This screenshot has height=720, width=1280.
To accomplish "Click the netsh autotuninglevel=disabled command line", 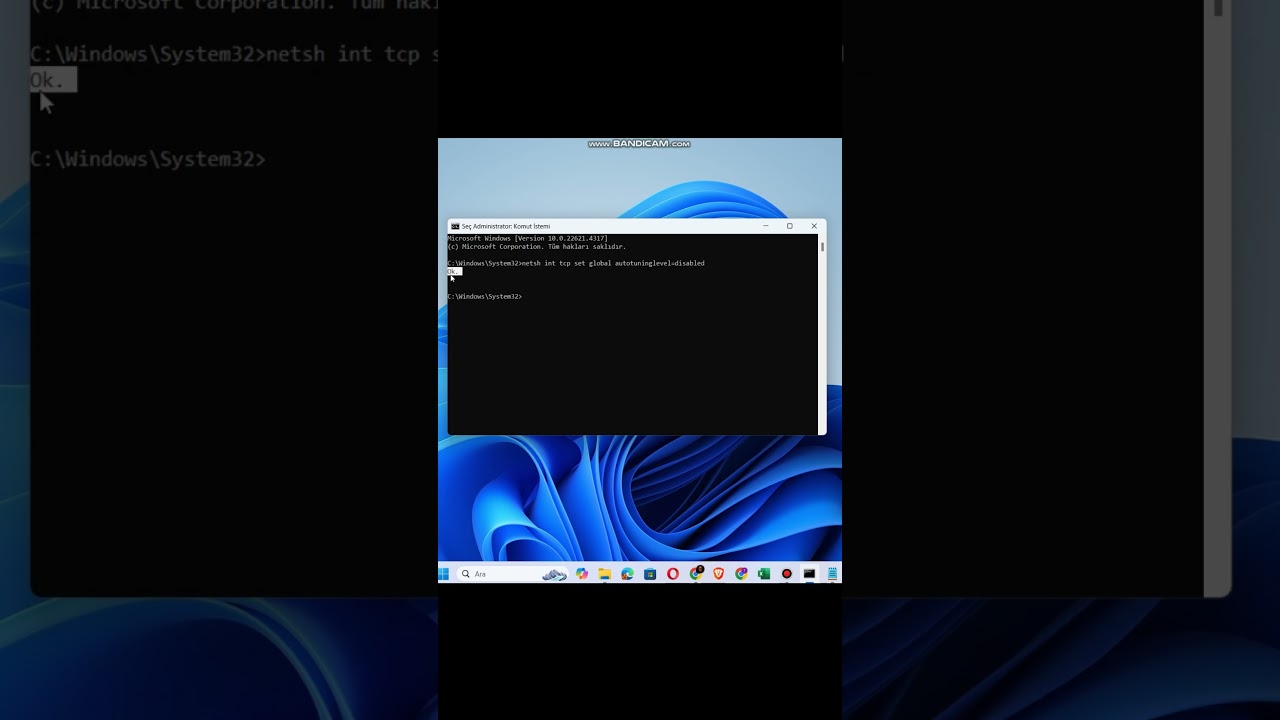I will point(576,263).
